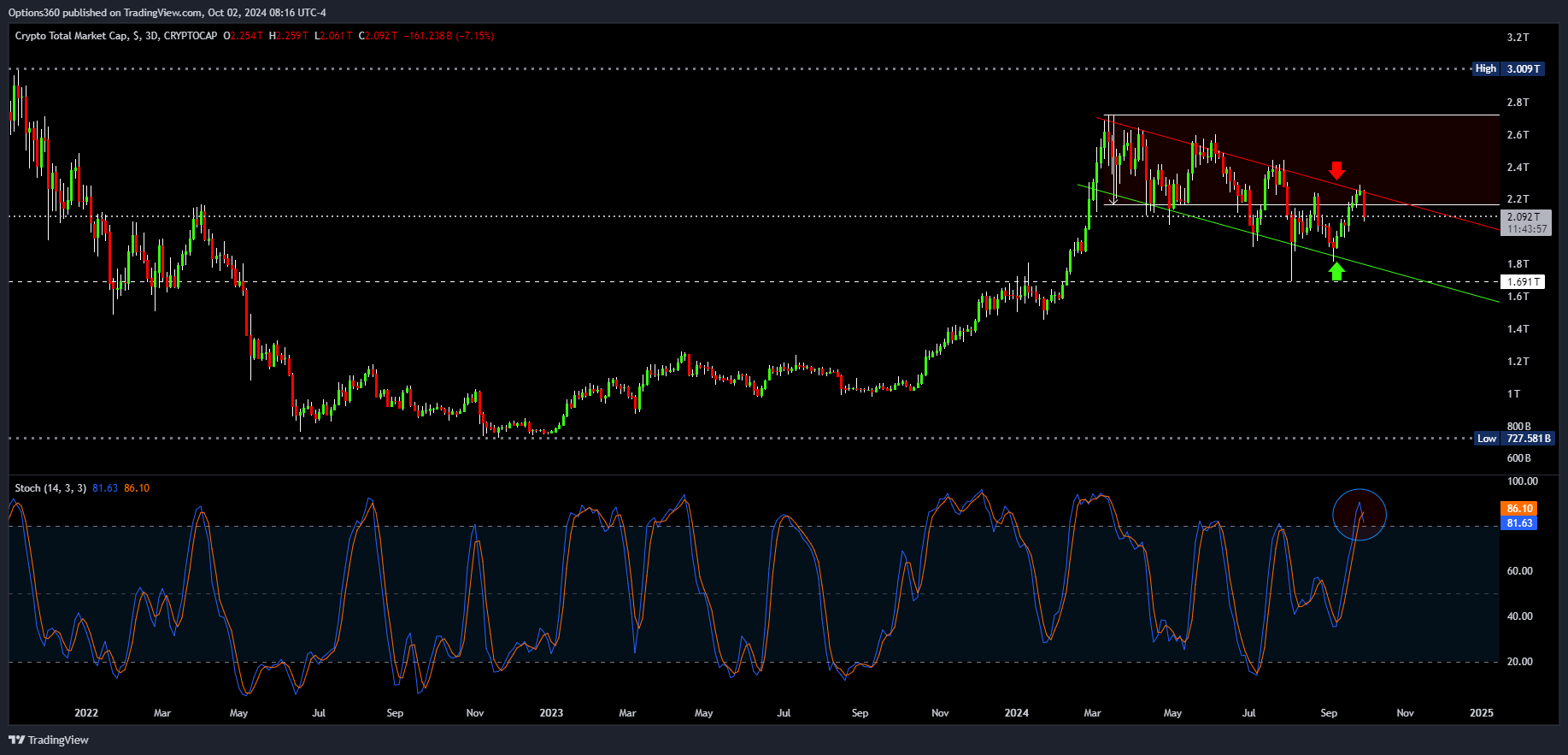The height and width of the screenshot is (755, 1568).
Task: Click the 800B price axis label
Action: (x=1518, y=427)
